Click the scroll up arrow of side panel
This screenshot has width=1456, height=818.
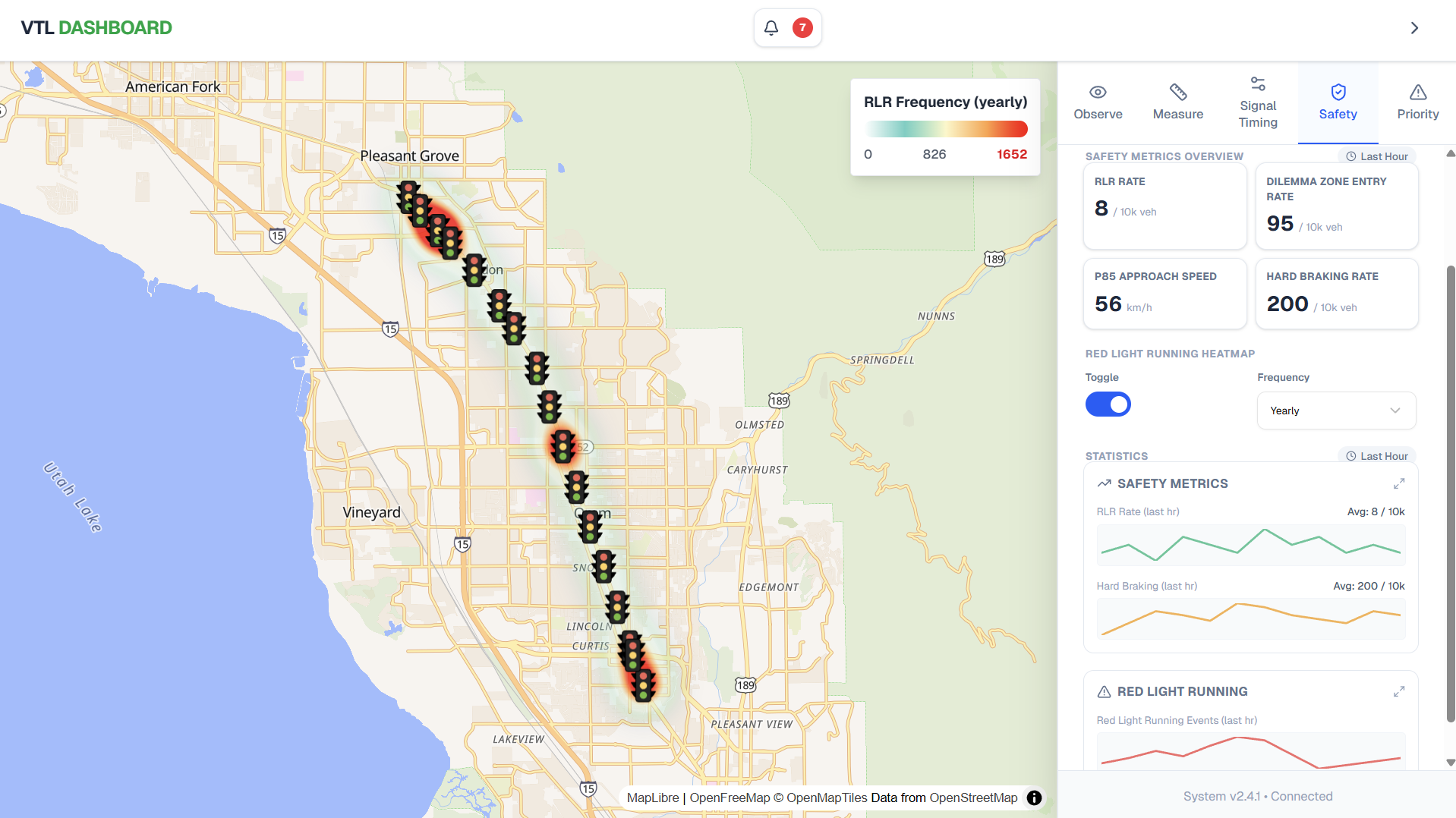point(1451,153)
